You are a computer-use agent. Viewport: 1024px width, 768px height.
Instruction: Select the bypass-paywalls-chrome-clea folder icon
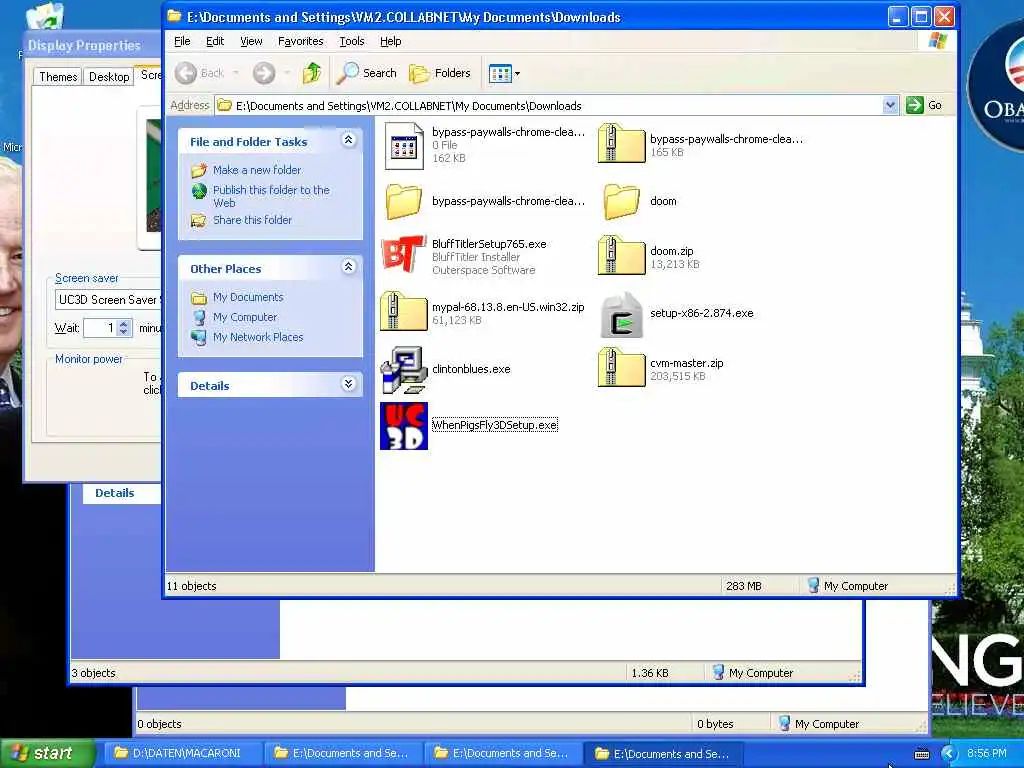click(404, 201)
